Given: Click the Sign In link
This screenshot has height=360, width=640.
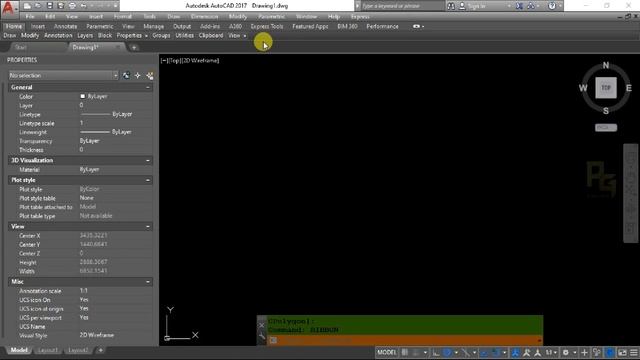Looking at the screenshot, I should pos(477,6).
